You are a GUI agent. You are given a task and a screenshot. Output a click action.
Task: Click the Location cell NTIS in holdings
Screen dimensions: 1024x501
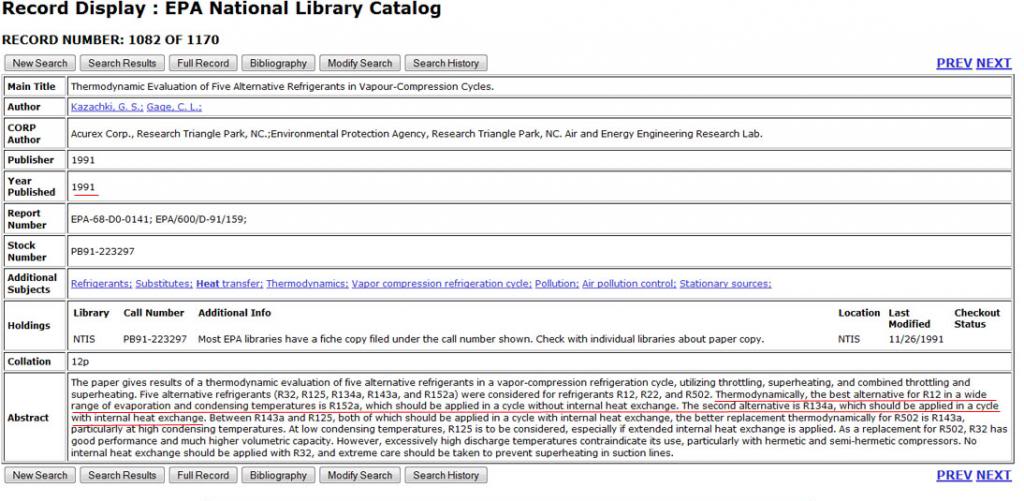pyautogui.click(x=849, y=339)
